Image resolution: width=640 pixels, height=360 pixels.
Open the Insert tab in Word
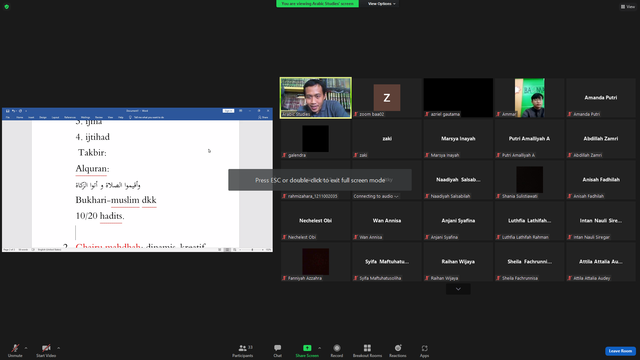click(31, 117)
